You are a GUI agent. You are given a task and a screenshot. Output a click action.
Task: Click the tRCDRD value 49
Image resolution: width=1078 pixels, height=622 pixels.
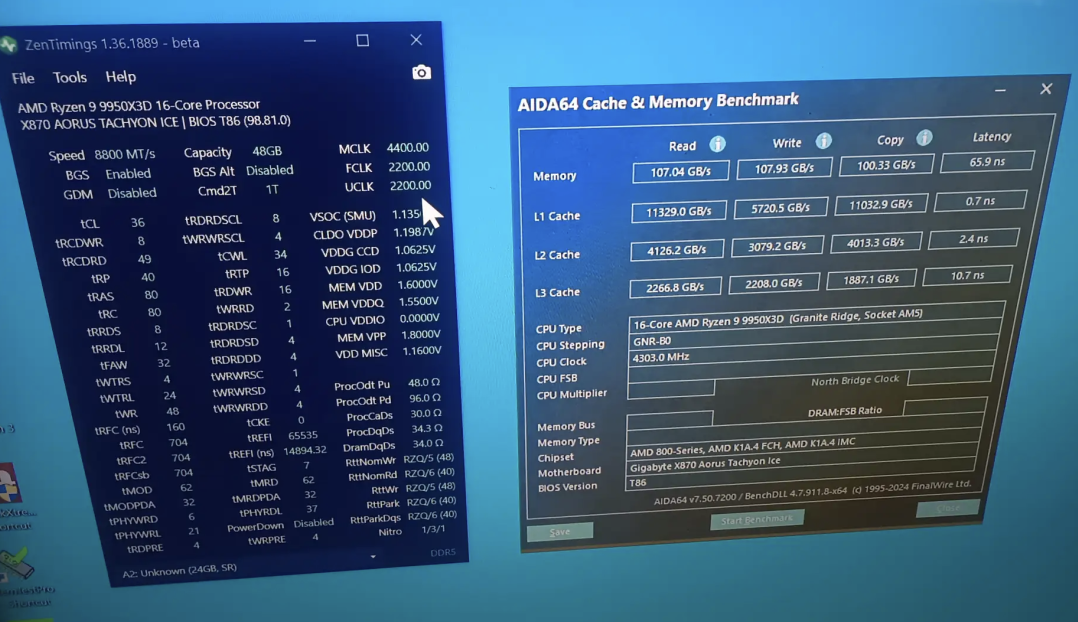[x=144, y=259]
